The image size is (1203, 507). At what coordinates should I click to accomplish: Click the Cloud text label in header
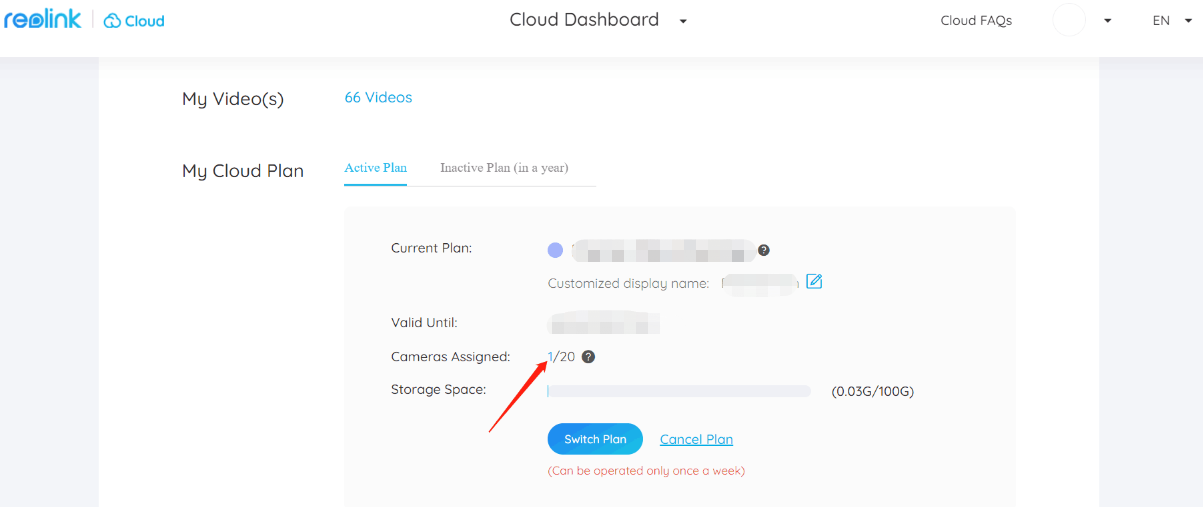(145, 21)
